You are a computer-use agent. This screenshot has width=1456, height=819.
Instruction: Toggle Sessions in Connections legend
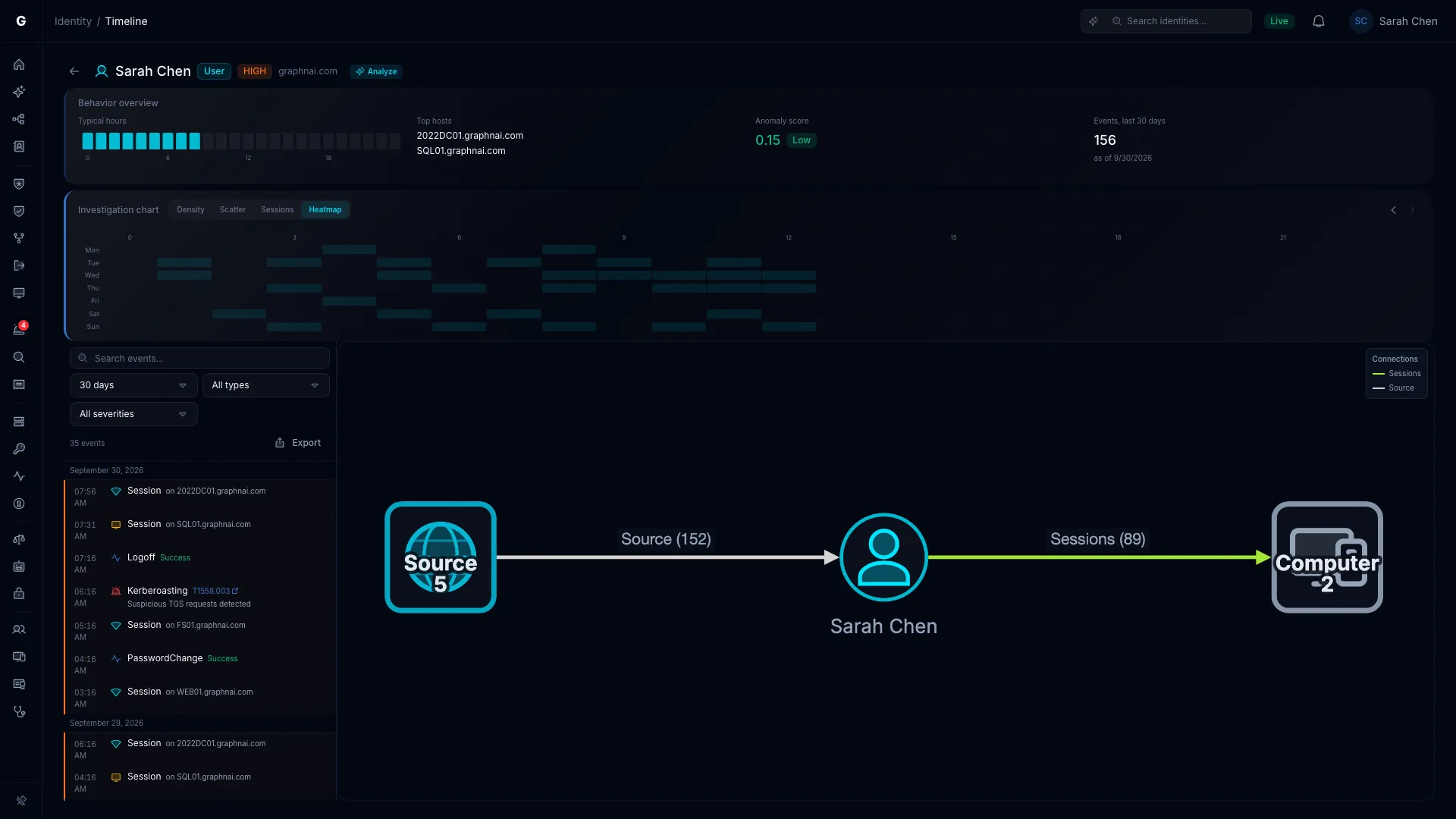(1396, 374)
